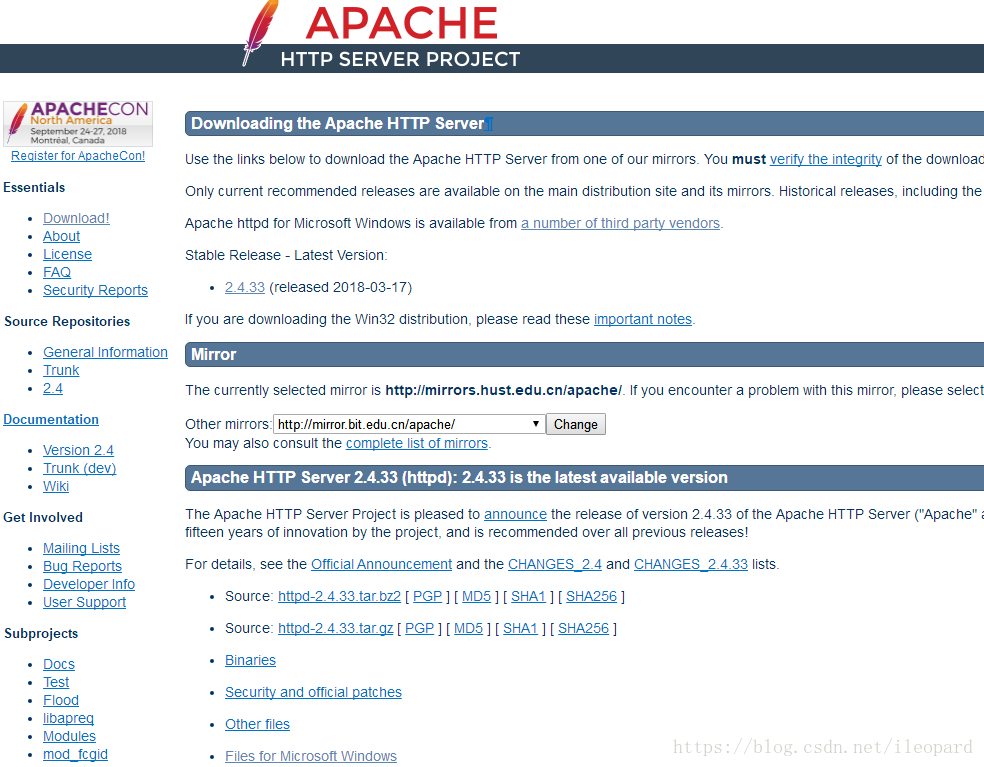Click the pilcrow anchor after Downloading heading
Image resolution: width=984 pixels, height=767 pixels.
point(489,124)
